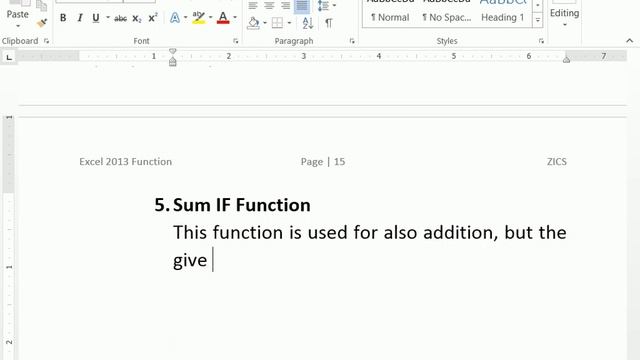Open Font Color dropdown arrow
This screenshot has height=360, width=640.
coord(235,18)
